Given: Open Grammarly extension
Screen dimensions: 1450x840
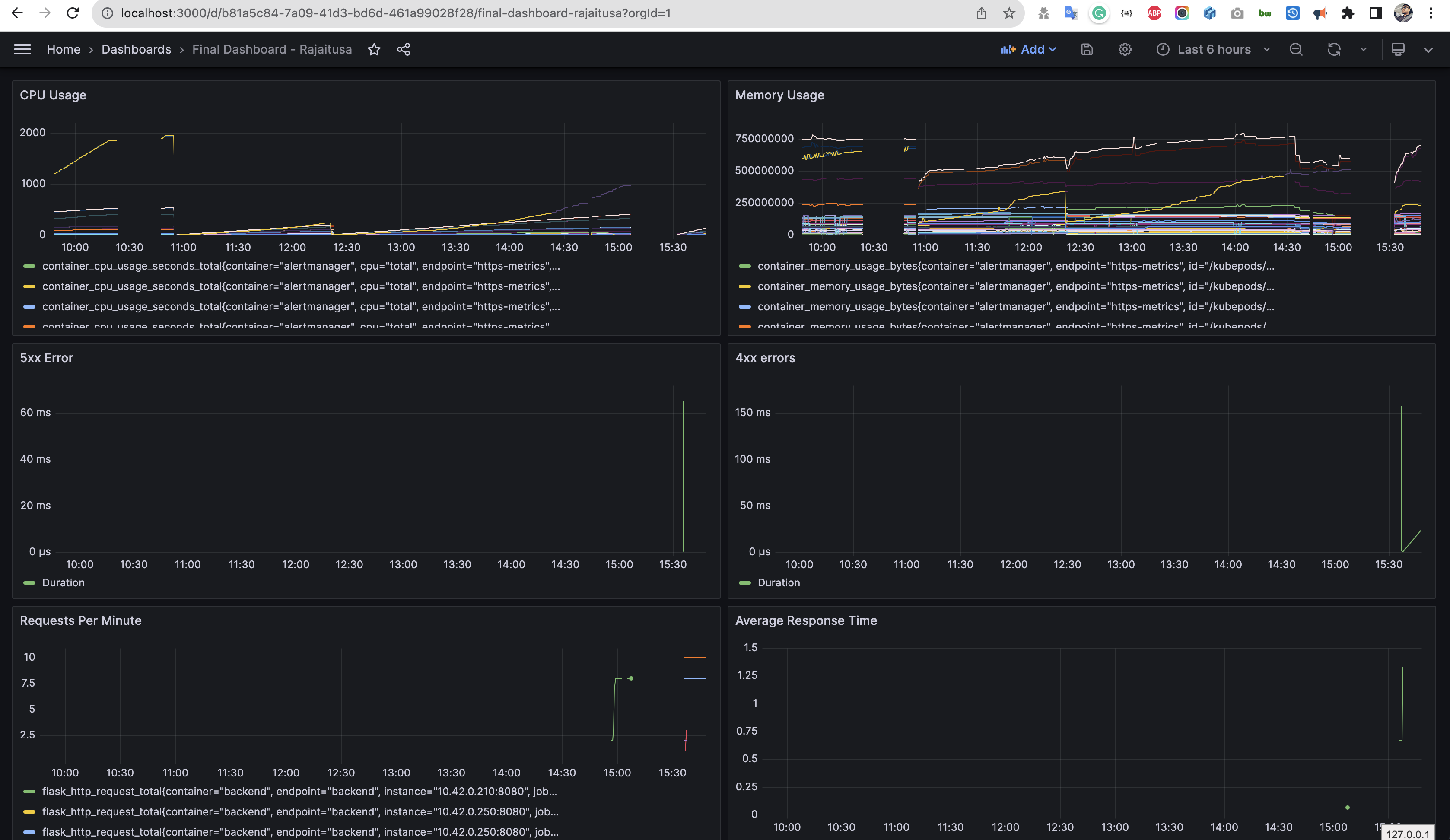Looking at the screenshot, I should [x=1099, y=13].
